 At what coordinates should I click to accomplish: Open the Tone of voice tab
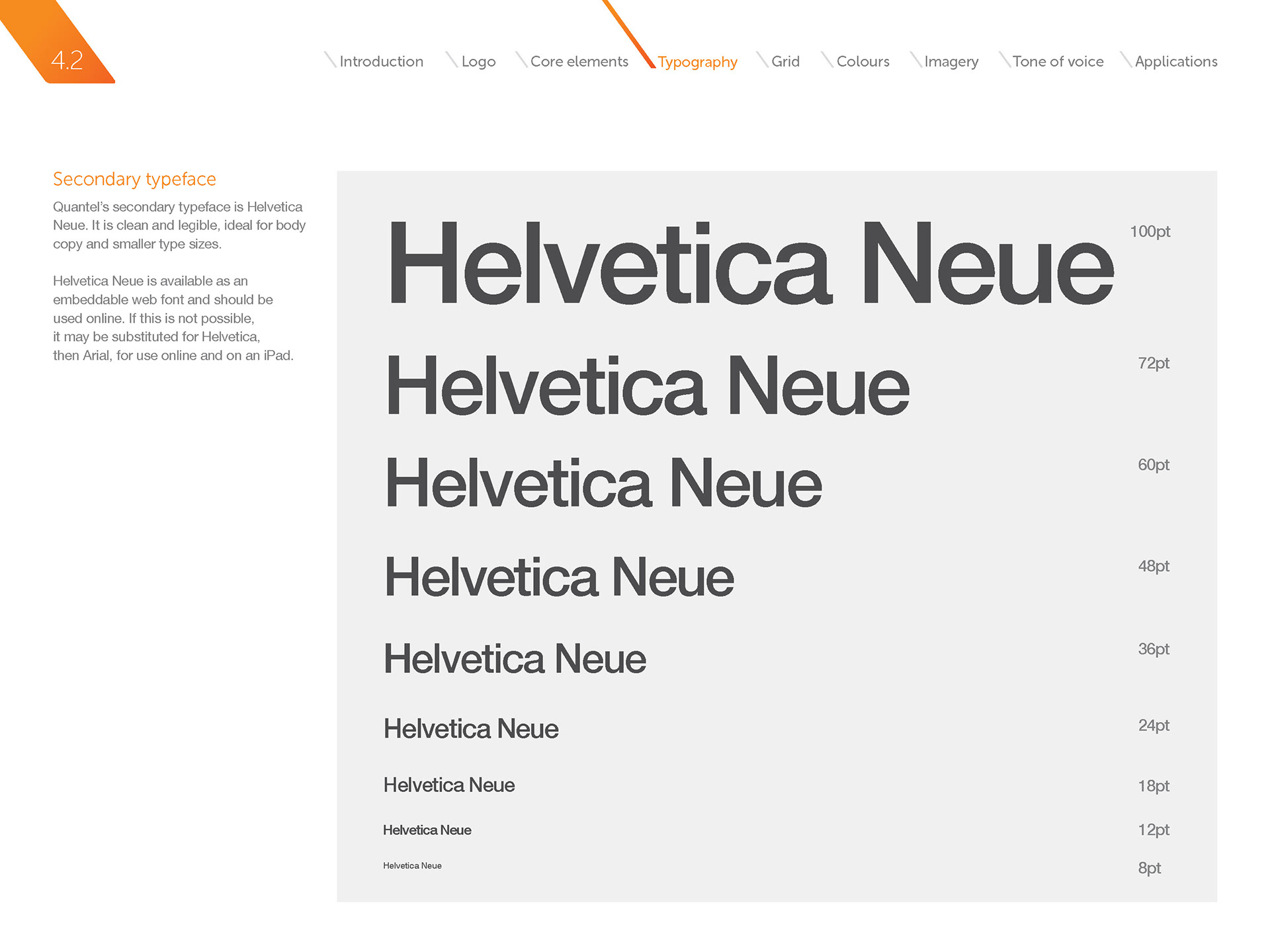coord(1058,61)
